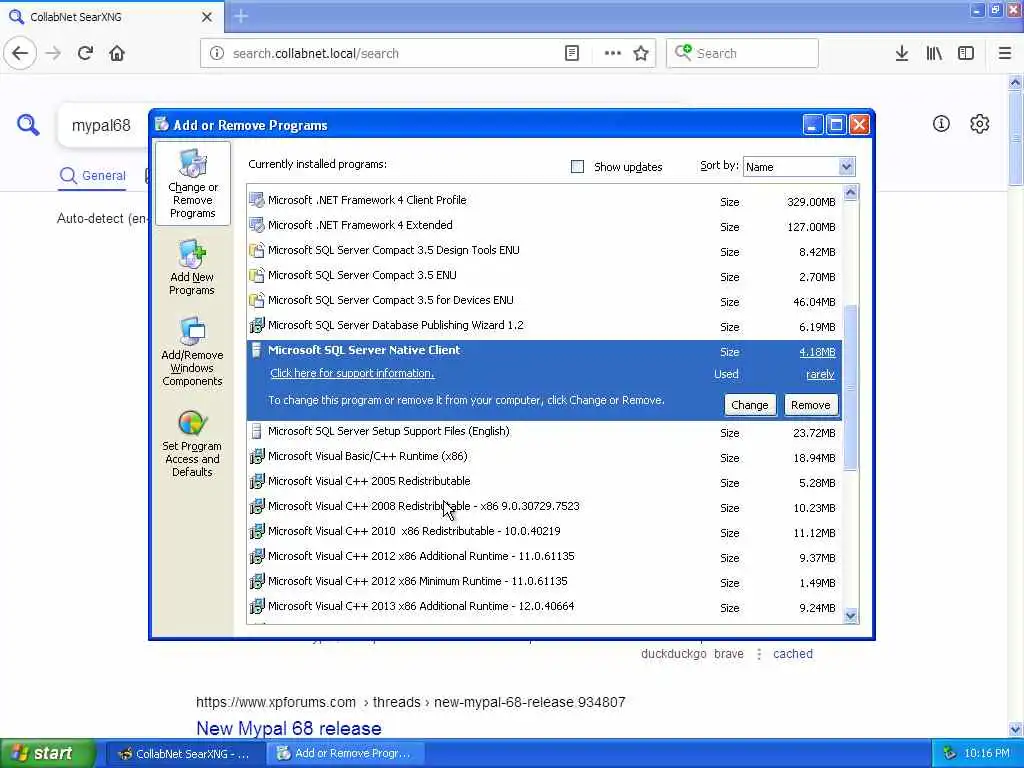
Task: Reload the page in Firefox
Action: 85,53
